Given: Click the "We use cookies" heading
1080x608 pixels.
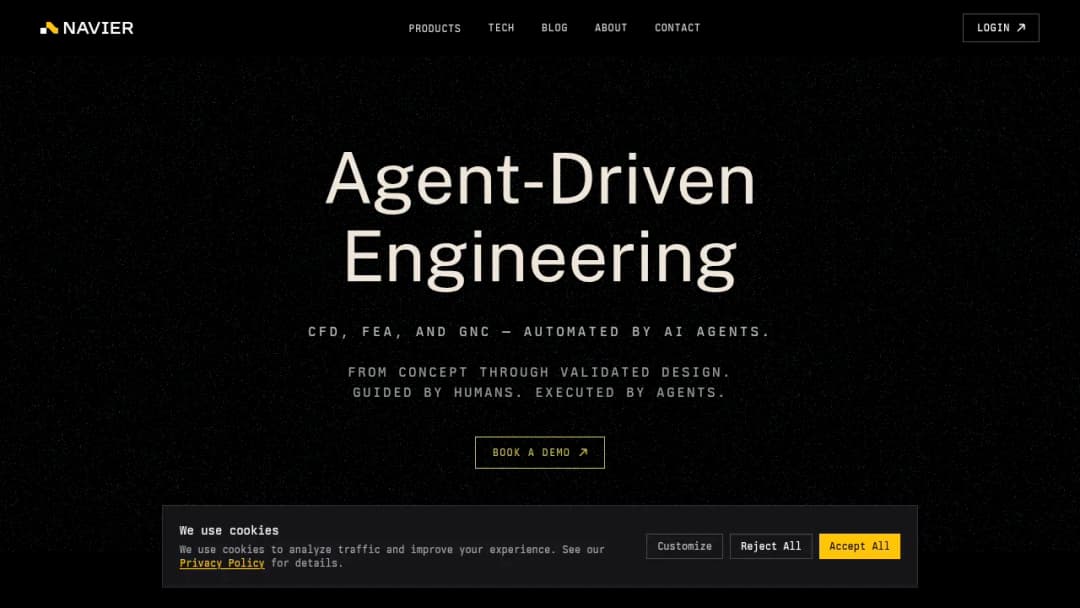Looking at the screenshot, I should 229,530.
